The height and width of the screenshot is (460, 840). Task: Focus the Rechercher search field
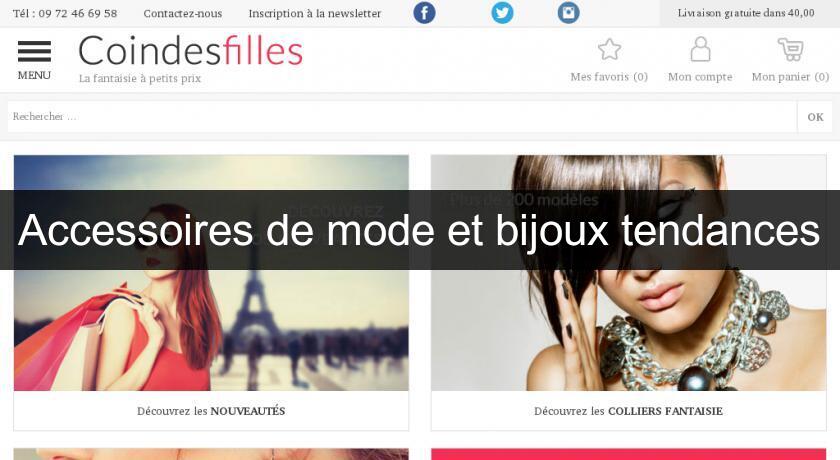coord(402,117)
